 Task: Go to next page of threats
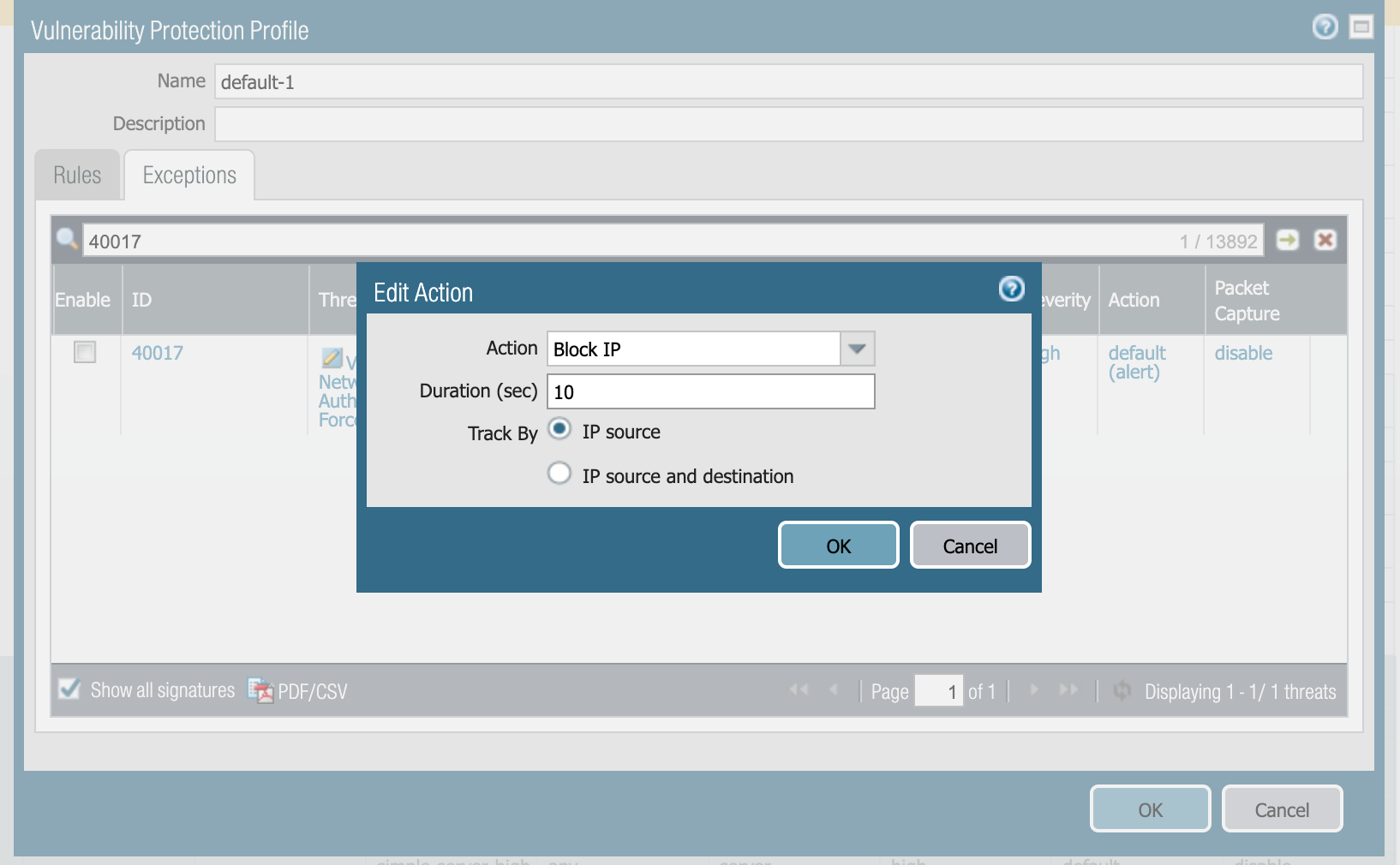click(1033, 689)
